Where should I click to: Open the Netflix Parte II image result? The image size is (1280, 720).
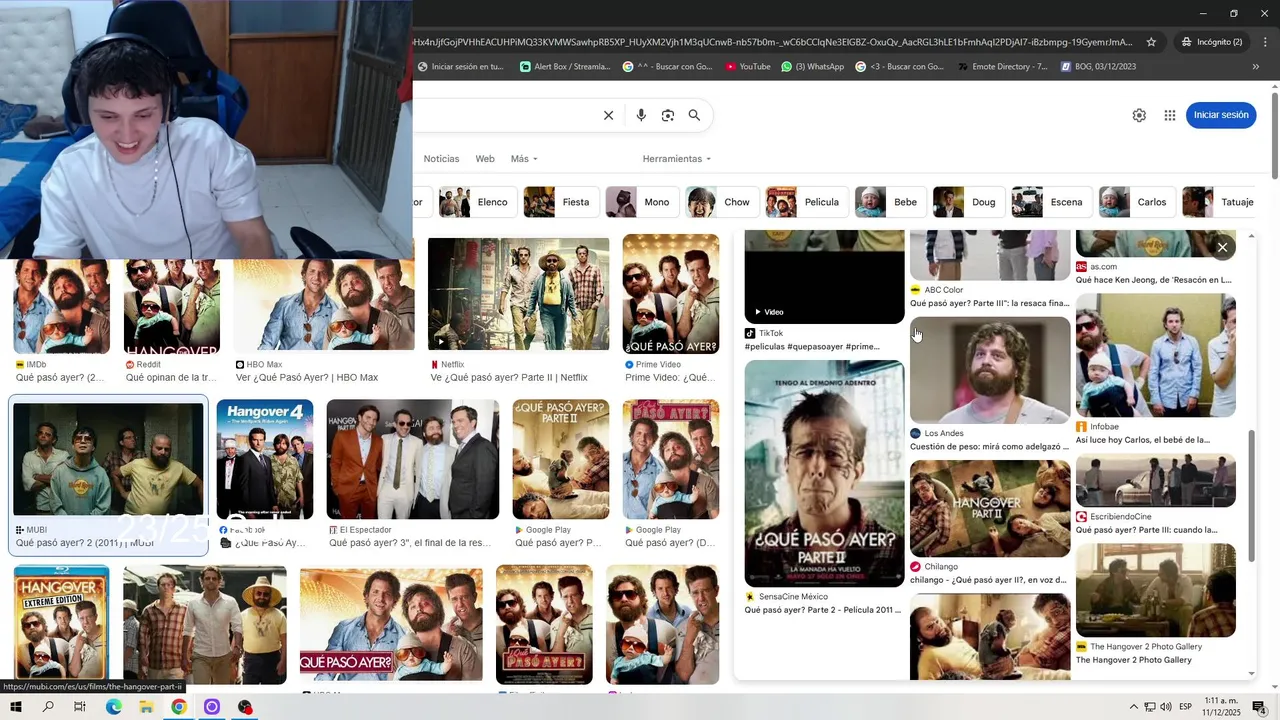[x=518, y=294]
